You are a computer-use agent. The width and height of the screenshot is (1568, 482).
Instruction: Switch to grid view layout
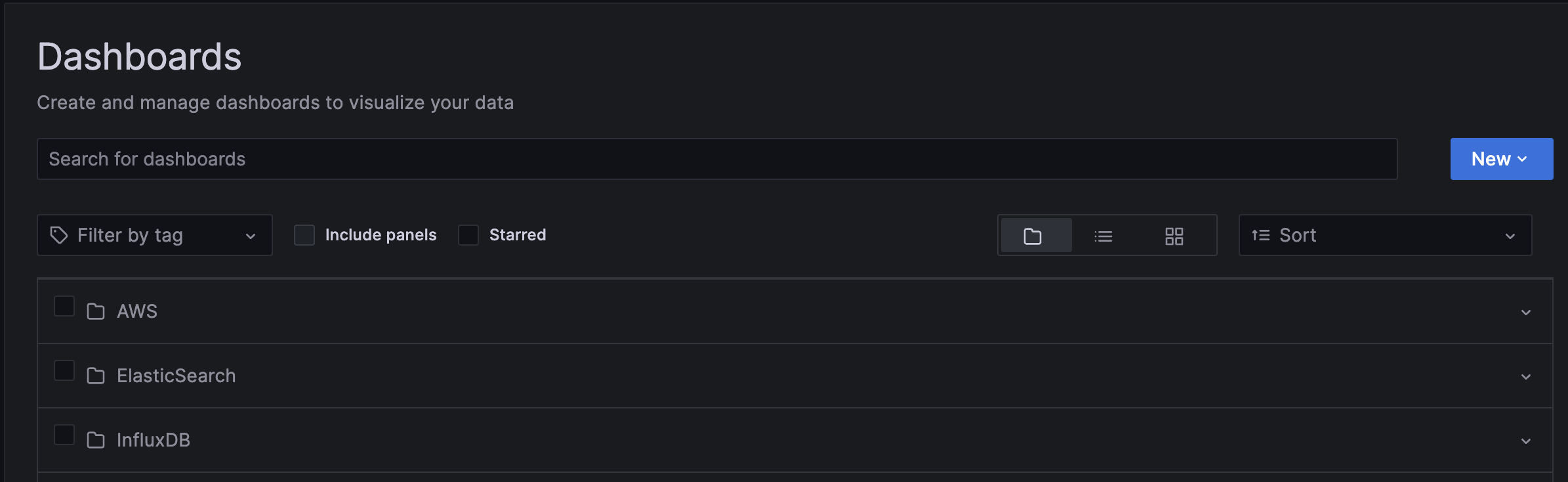coord(1174,235)
